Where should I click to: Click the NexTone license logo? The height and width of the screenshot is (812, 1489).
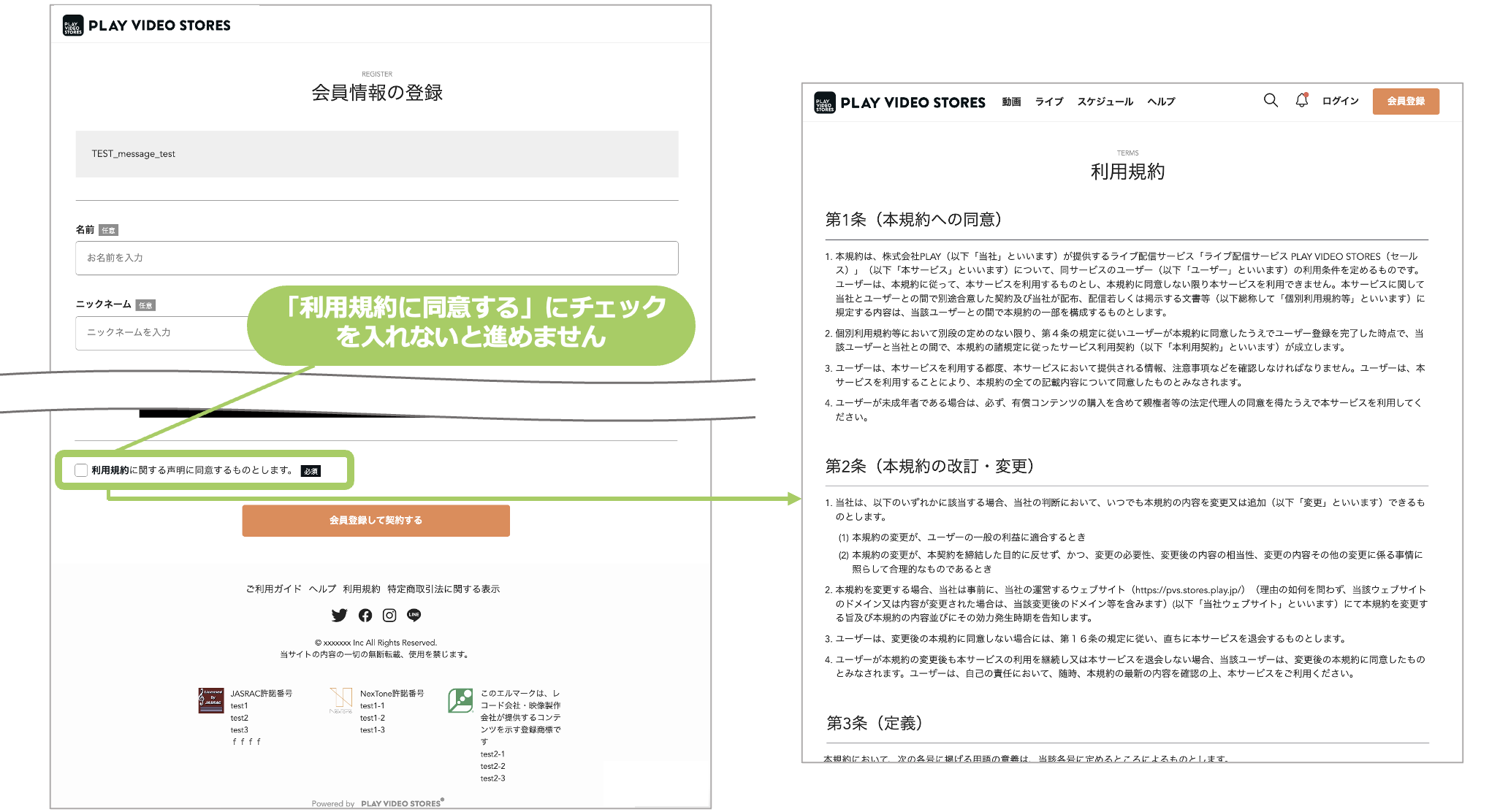point(340,700)
